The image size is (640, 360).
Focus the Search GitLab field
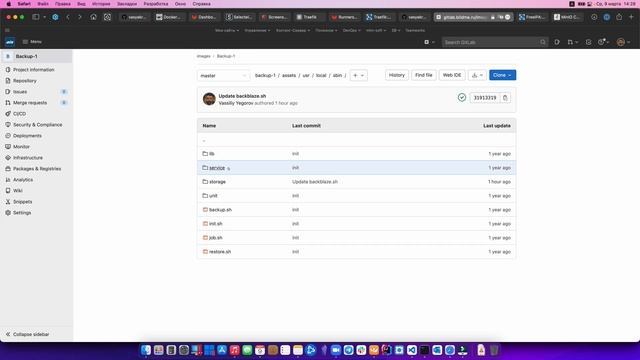tap(494, 42)
